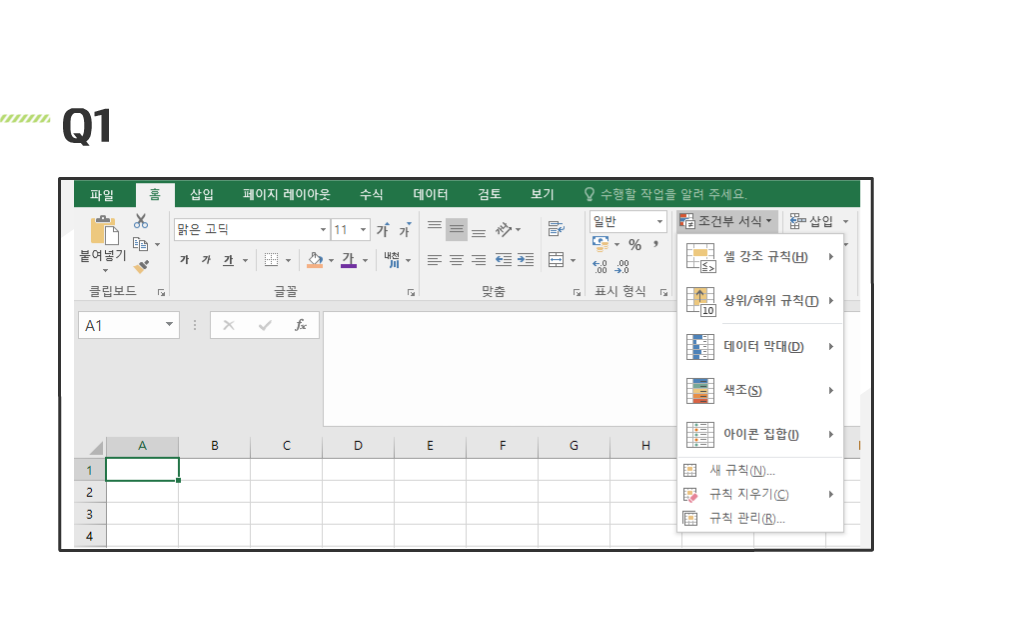1024x640 pixels.
Task: Switch to the 페이지 레이아웃 tab
Action: point(287,195)
